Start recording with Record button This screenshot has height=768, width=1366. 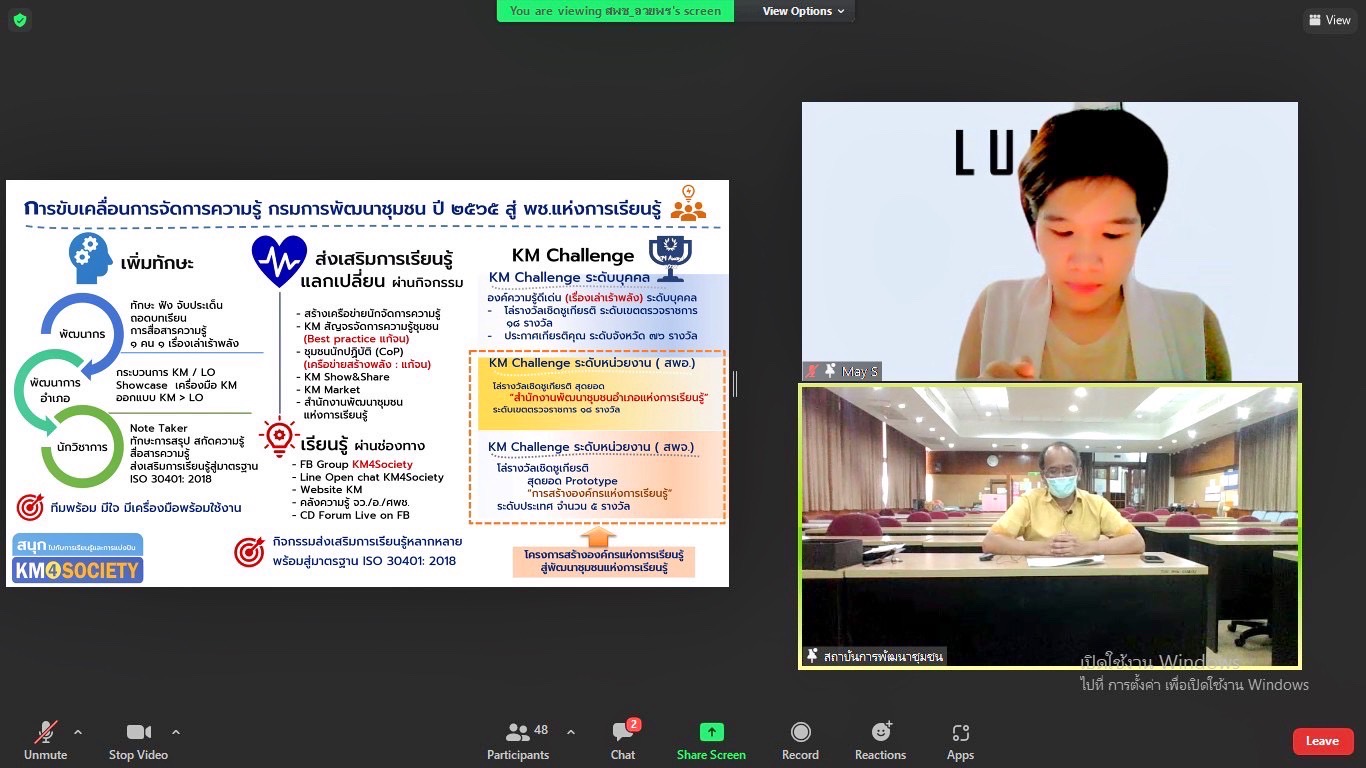[800, 740]
